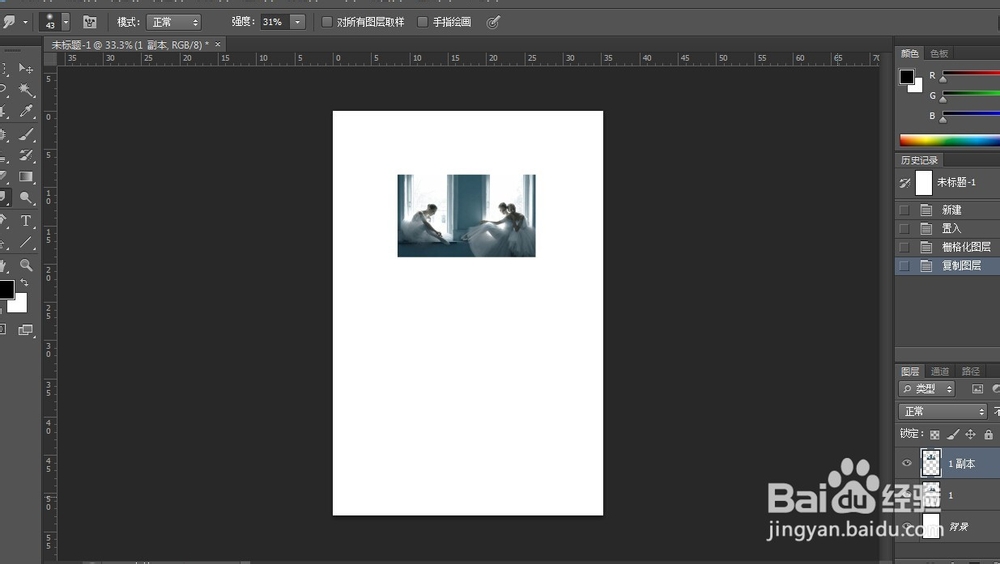Switch to the 色板 panel tab

click(x=939, y=54)
